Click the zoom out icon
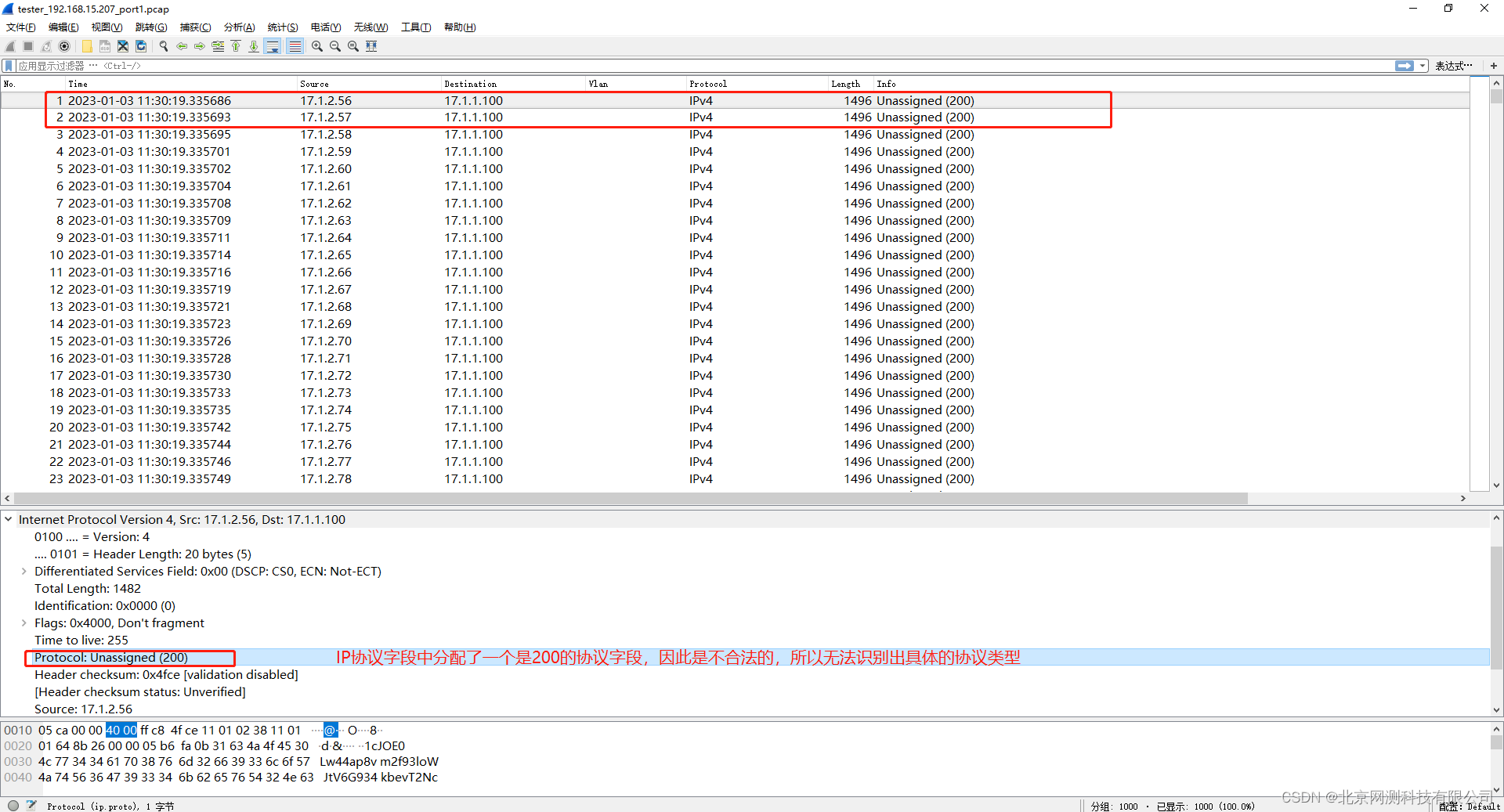Screen dimensions: 1504x812 (x=334, y=46)
